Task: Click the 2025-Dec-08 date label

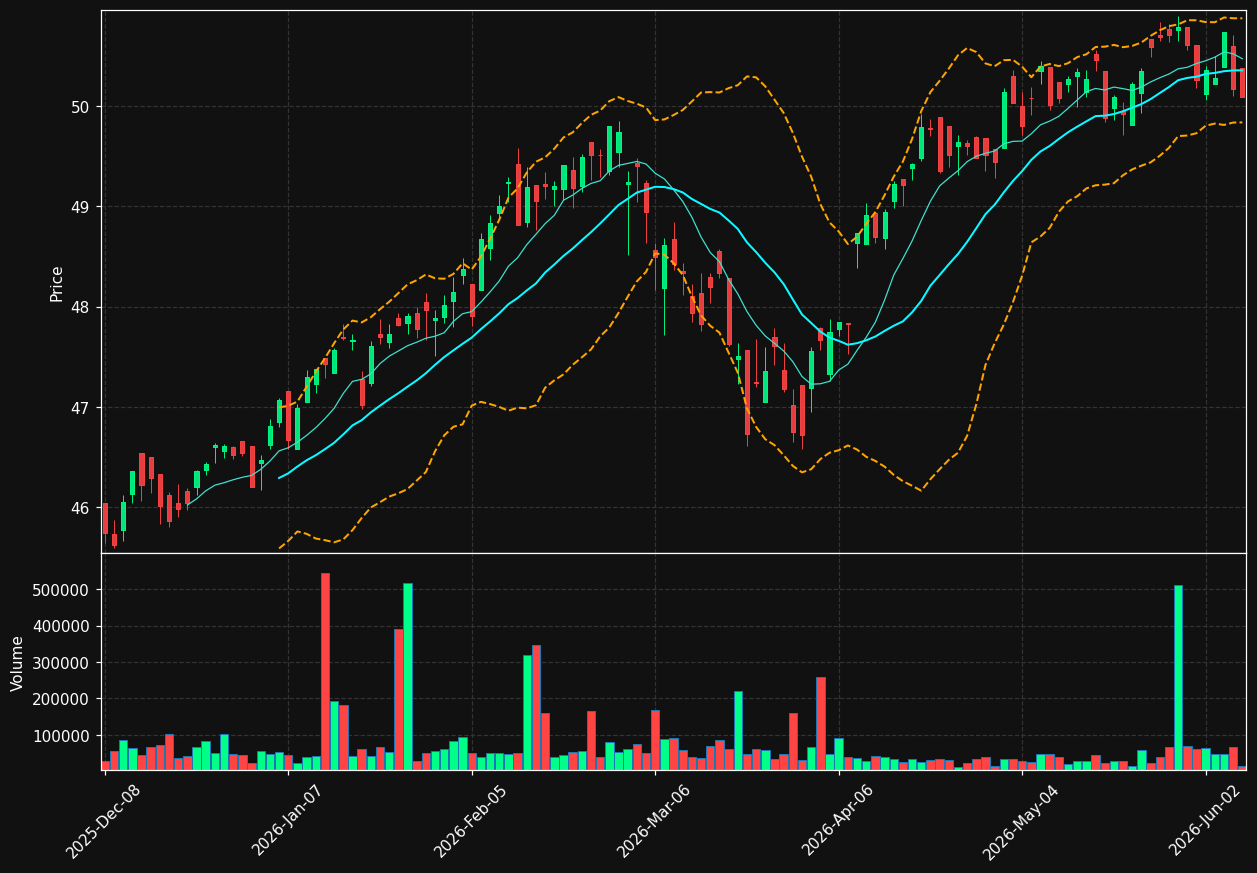Action: [104, 821]
